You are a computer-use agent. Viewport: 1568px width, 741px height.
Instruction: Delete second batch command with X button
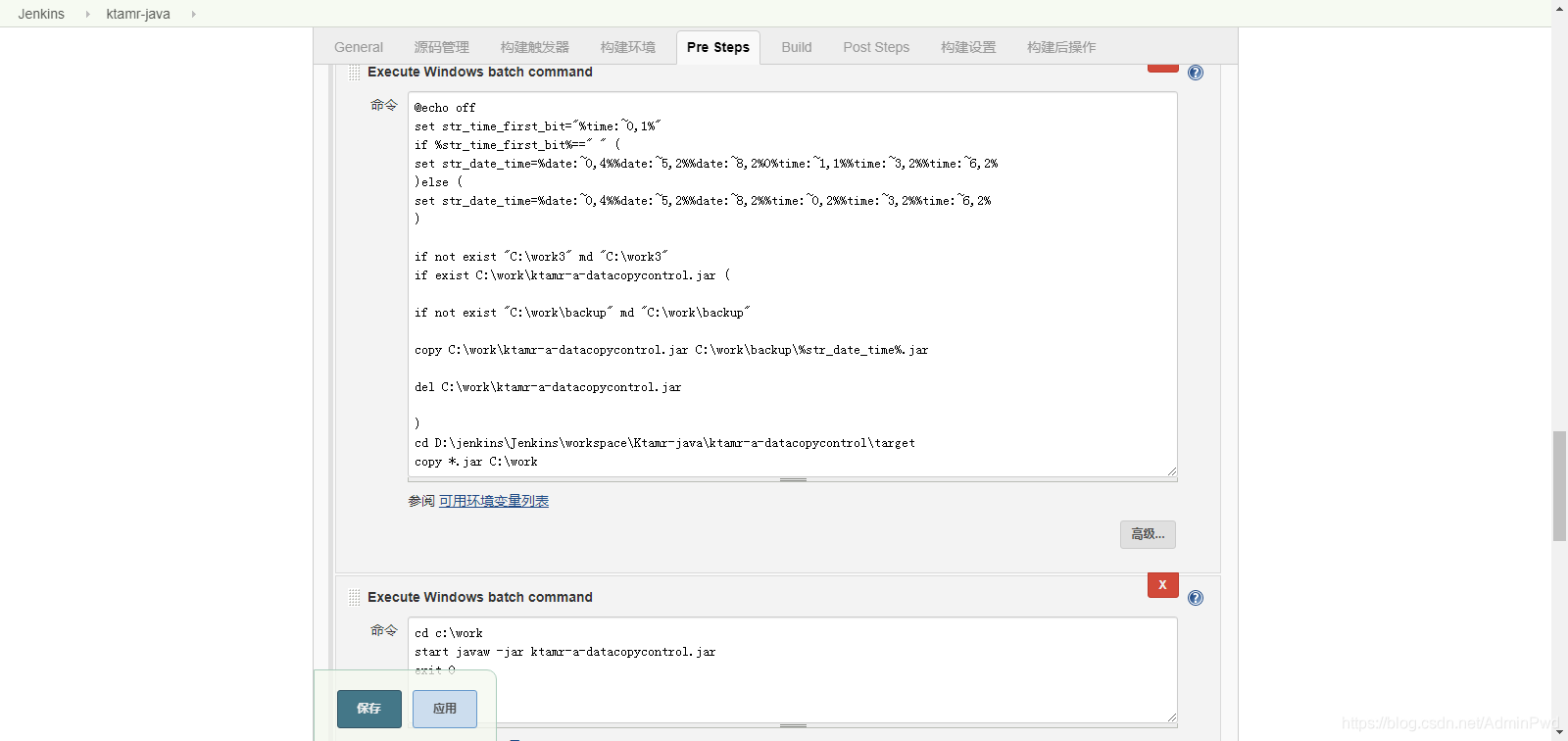click(x=1163, y=585)
